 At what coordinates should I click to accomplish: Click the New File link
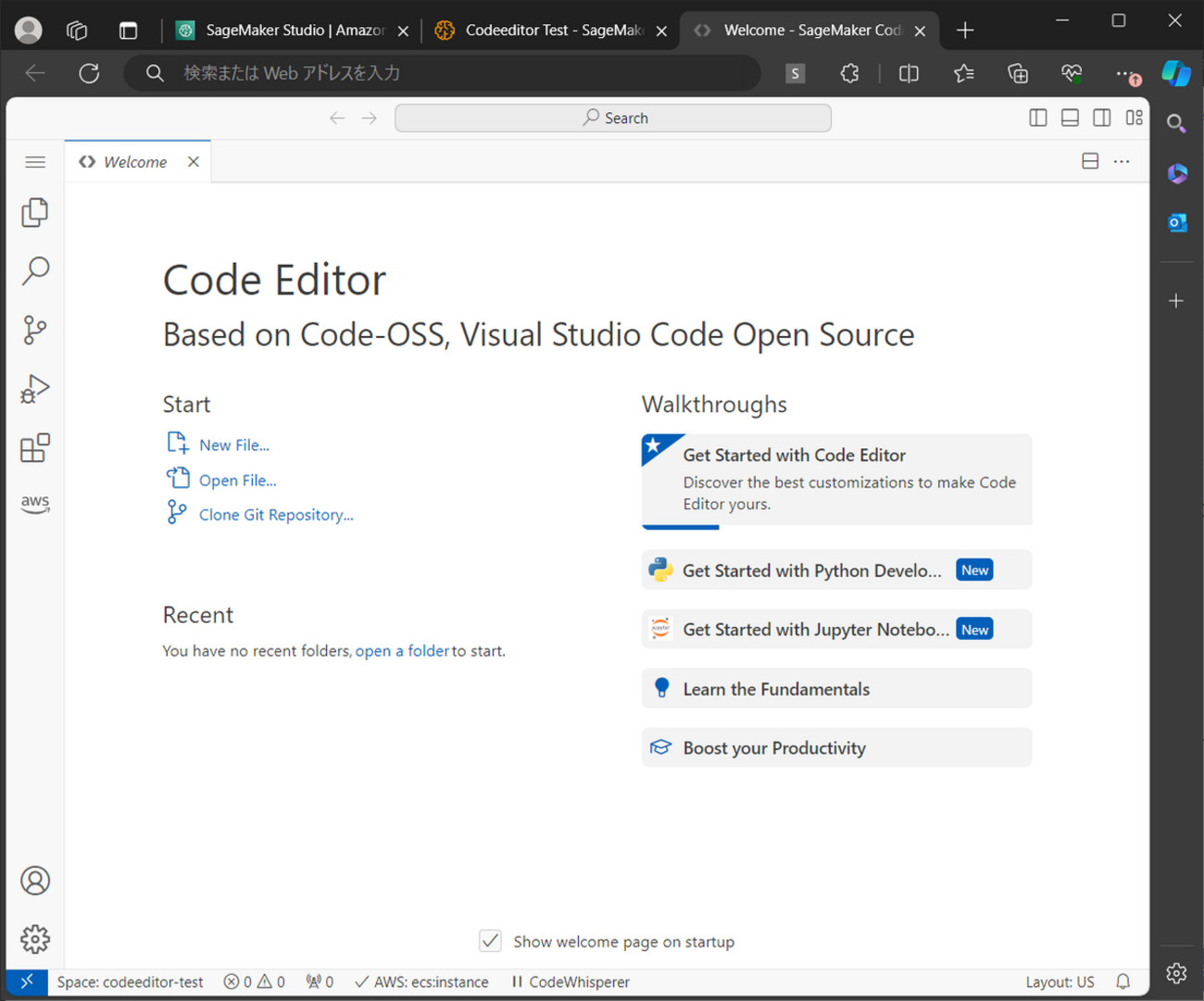pyautogui.click(x=234, y=445)
